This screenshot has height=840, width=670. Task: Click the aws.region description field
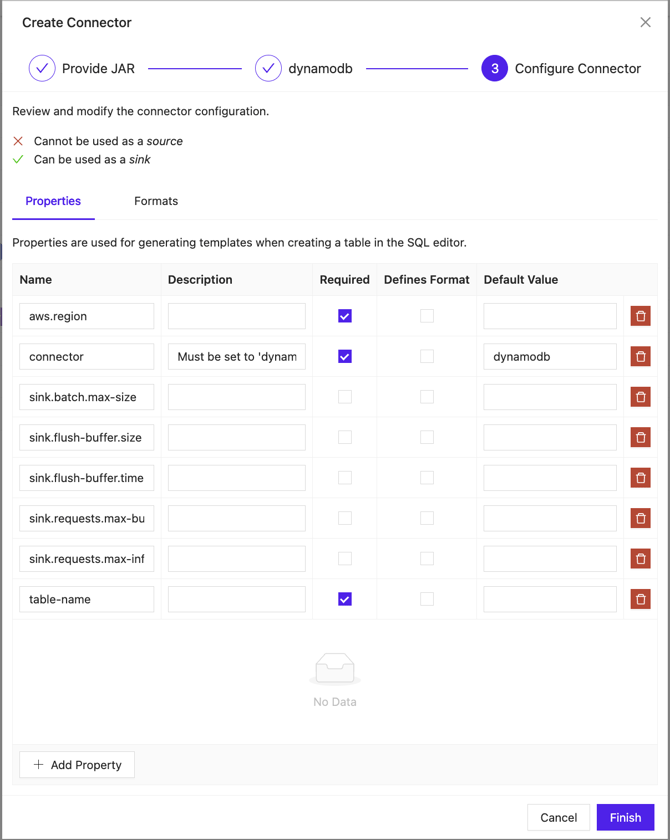(x=237, y=316)
